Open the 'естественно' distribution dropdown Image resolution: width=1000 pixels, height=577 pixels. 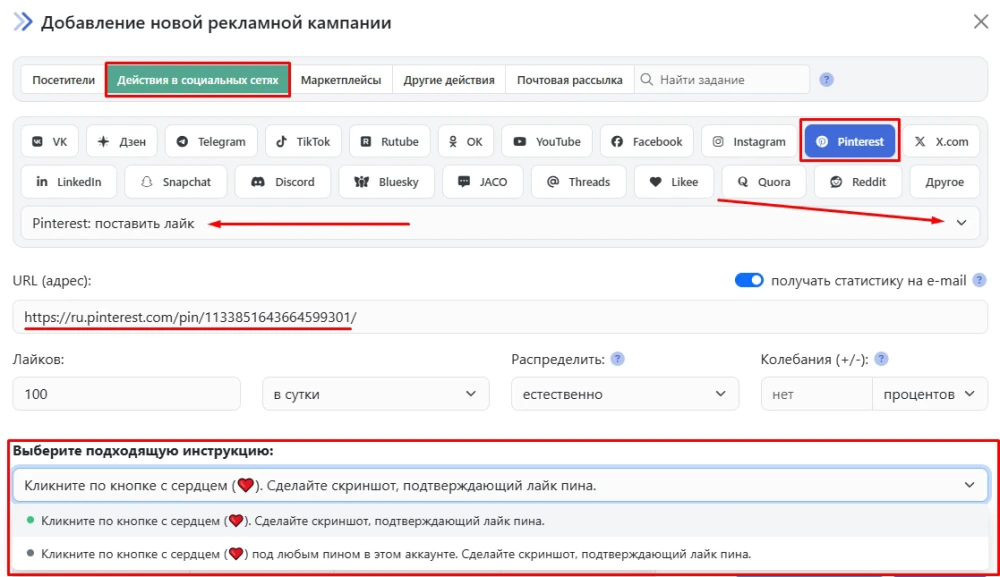[x=624, y=394]
